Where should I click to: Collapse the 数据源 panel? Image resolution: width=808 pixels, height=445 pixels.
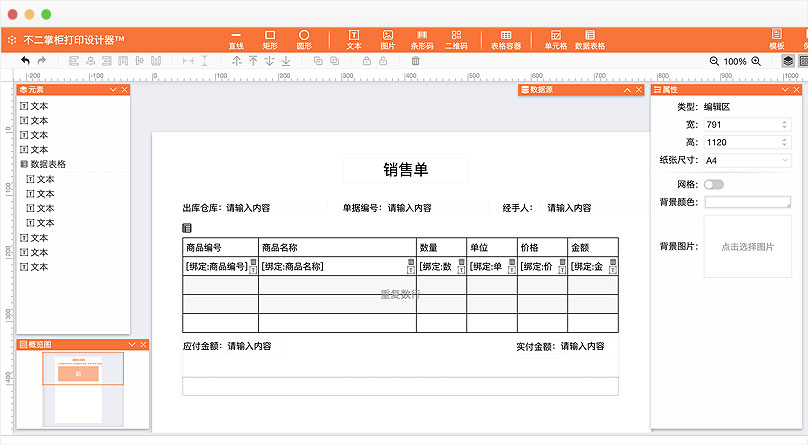point(627,90)
